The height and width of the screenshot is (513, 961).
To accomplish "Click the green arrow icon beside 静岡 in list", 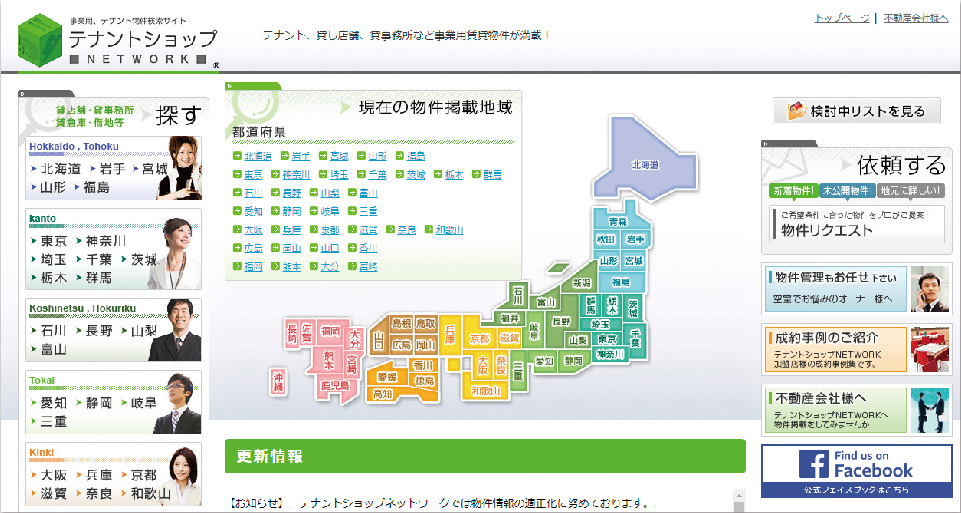I will [275, 211].
